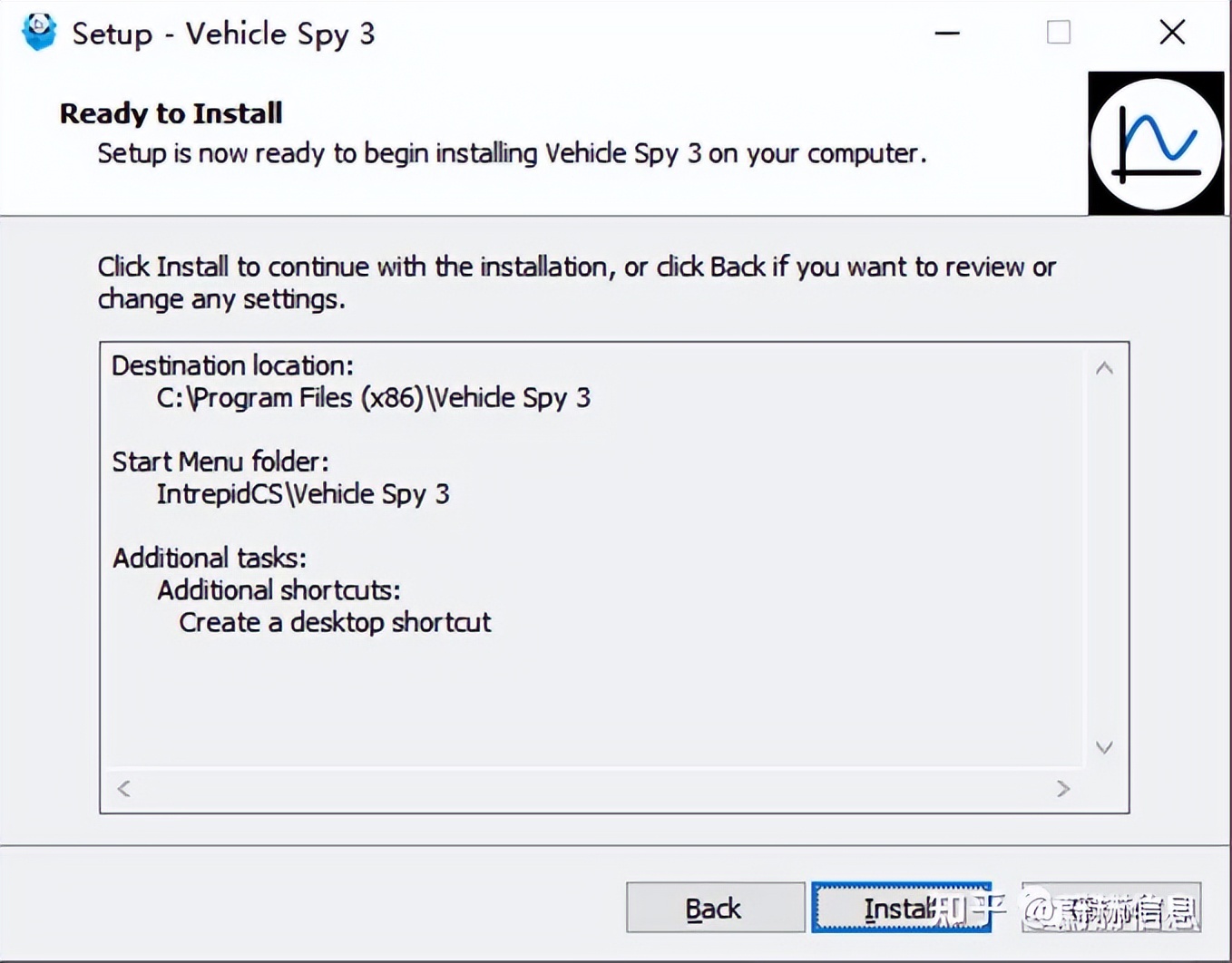This screenshot has width=1232, height=963.
Task: Click the IntrepidCS Start Menu folder entry
Action: click(x=303, y=493)
